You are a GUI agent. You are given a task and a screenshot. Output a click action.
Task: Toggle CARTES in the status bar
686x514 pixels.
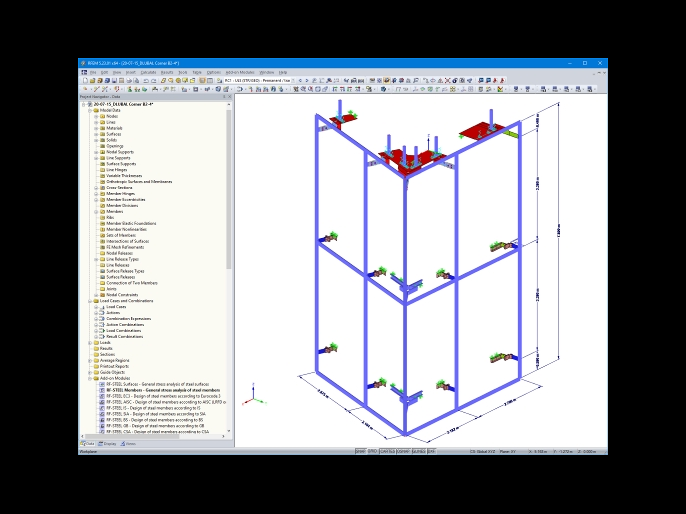(388, 451)
